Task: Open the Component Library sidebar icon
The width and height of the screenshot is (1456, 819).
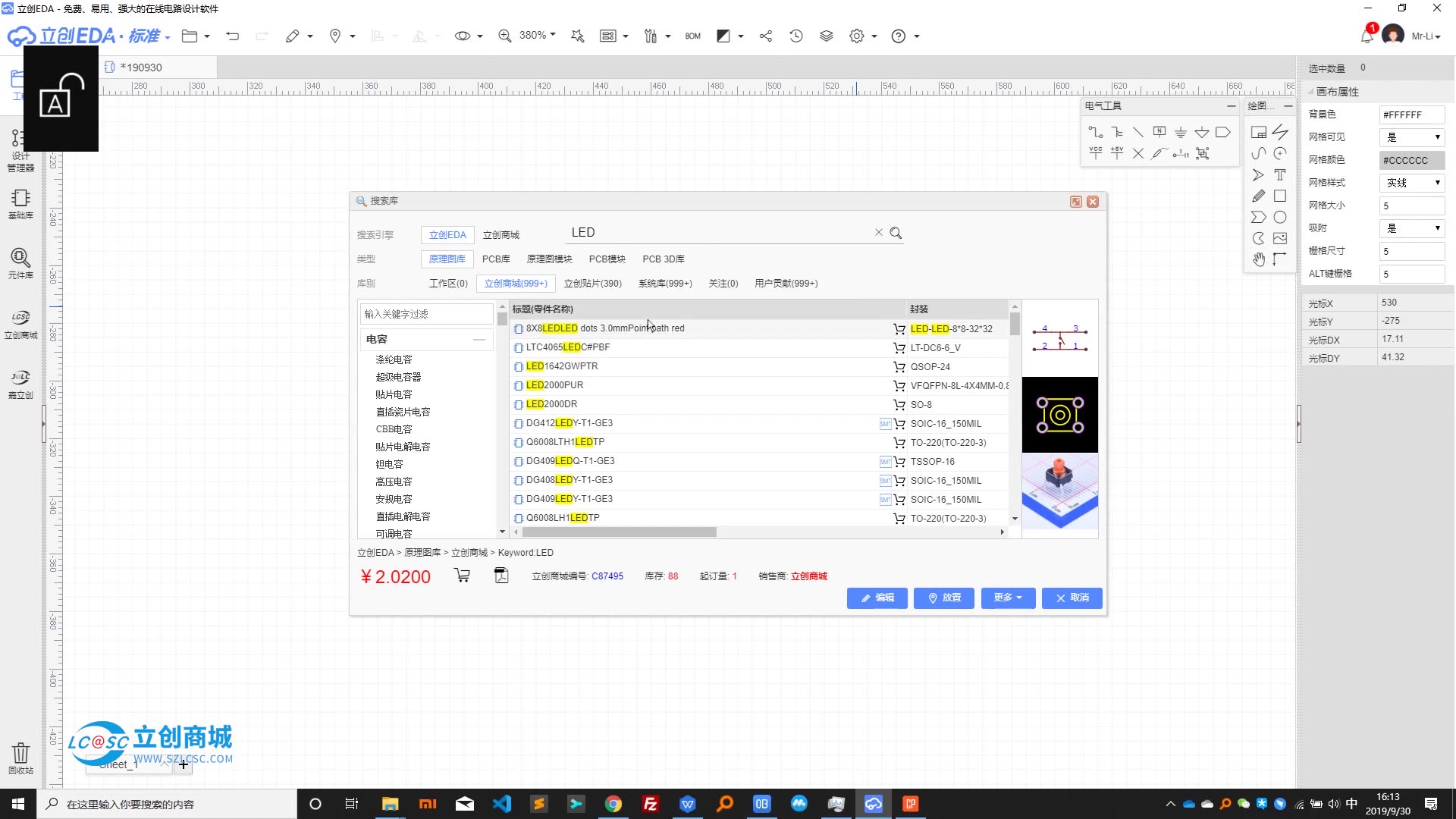Action: click(20, 263)
